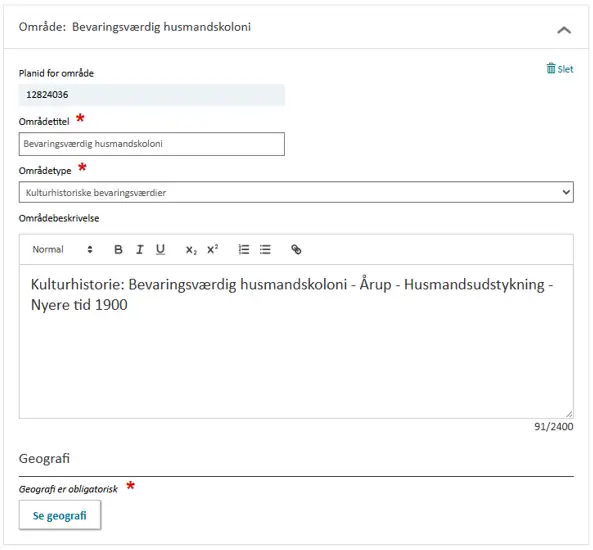Viewport: 593px width, 550px height.
Task: Click the Områdetype field label
Action: (45, 171)
